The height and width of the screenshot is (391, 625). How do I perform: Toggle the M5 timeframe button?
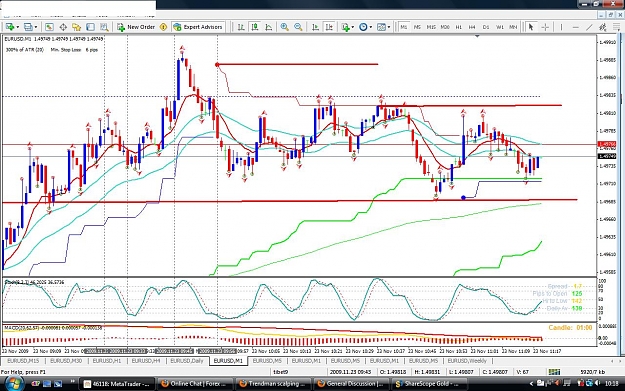coord(417,27)
